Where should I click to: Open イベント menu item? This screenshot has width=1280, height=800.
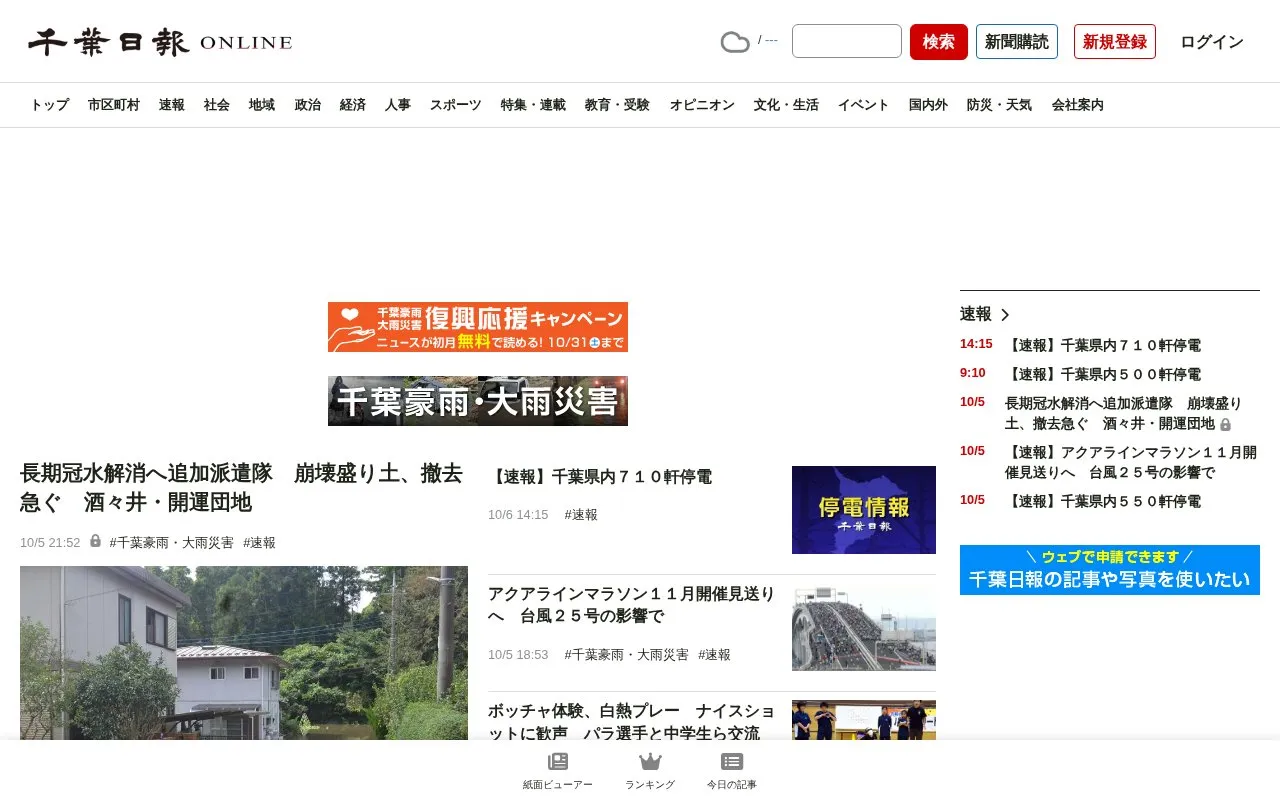pos(863,105)
